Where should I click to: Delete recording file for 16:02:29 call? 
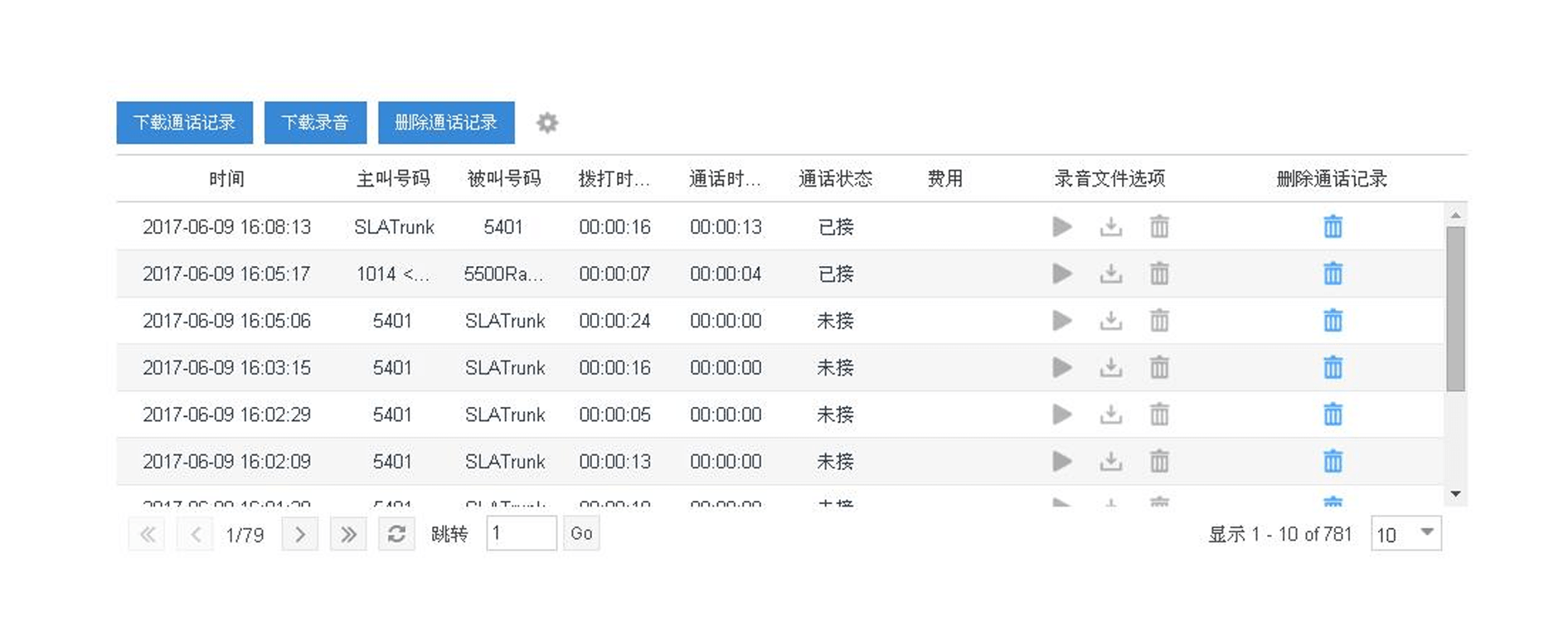tap(1159, 415)
